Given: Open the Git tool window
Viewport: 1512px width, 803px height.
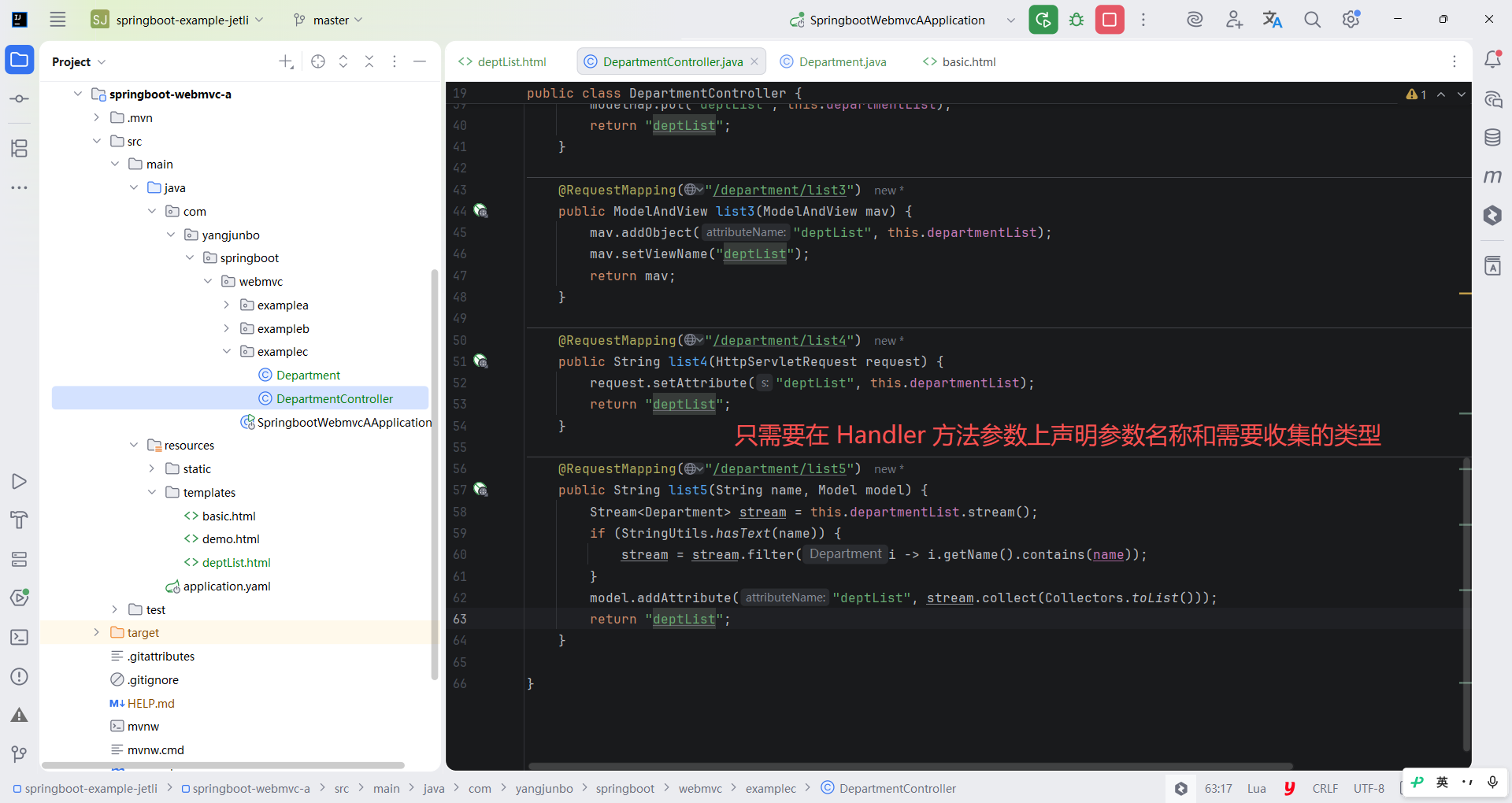Looking at the screenshot, I should coord(20,754).
